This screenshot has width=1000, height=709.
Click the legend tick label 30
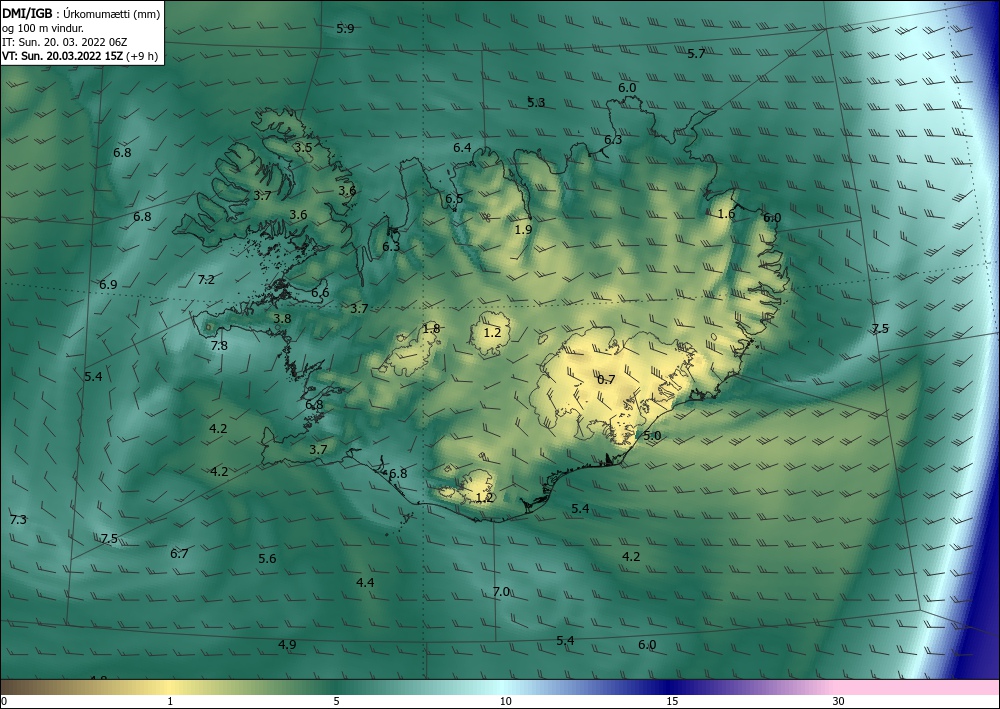(x=838, y=702)
